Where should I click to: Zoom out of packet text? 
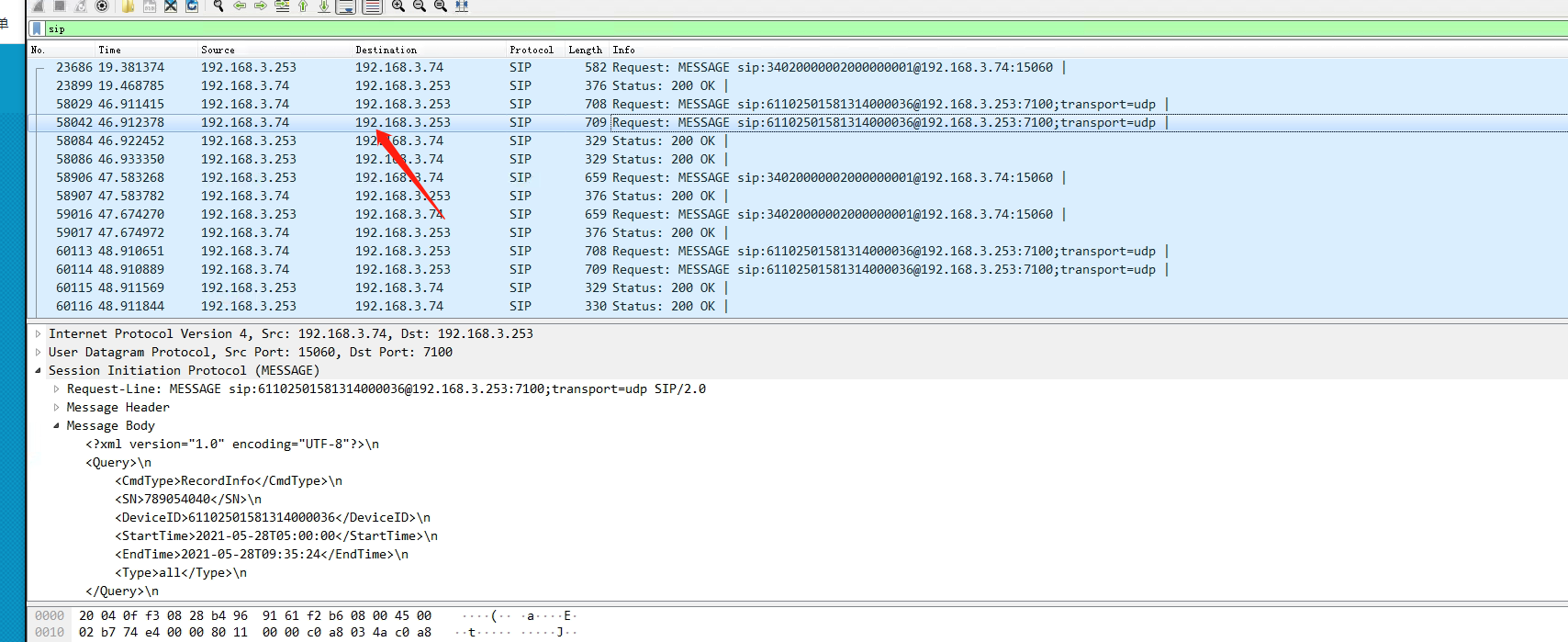pyautogui.click(x=420, y=6)
